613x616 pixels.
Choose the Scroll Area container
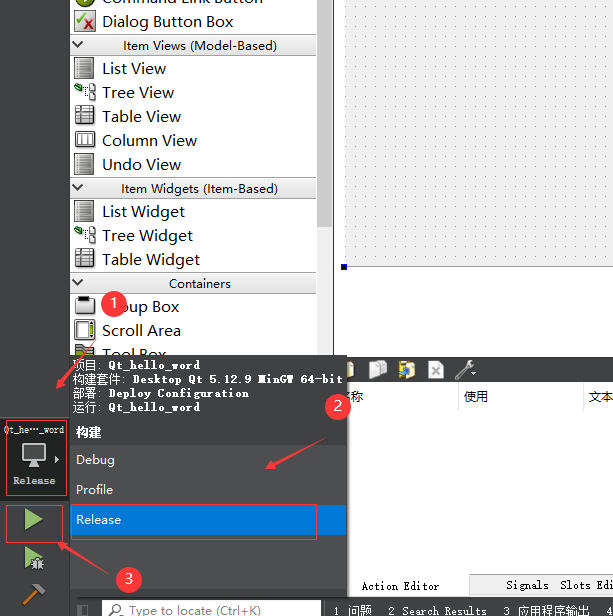[193, 330]
